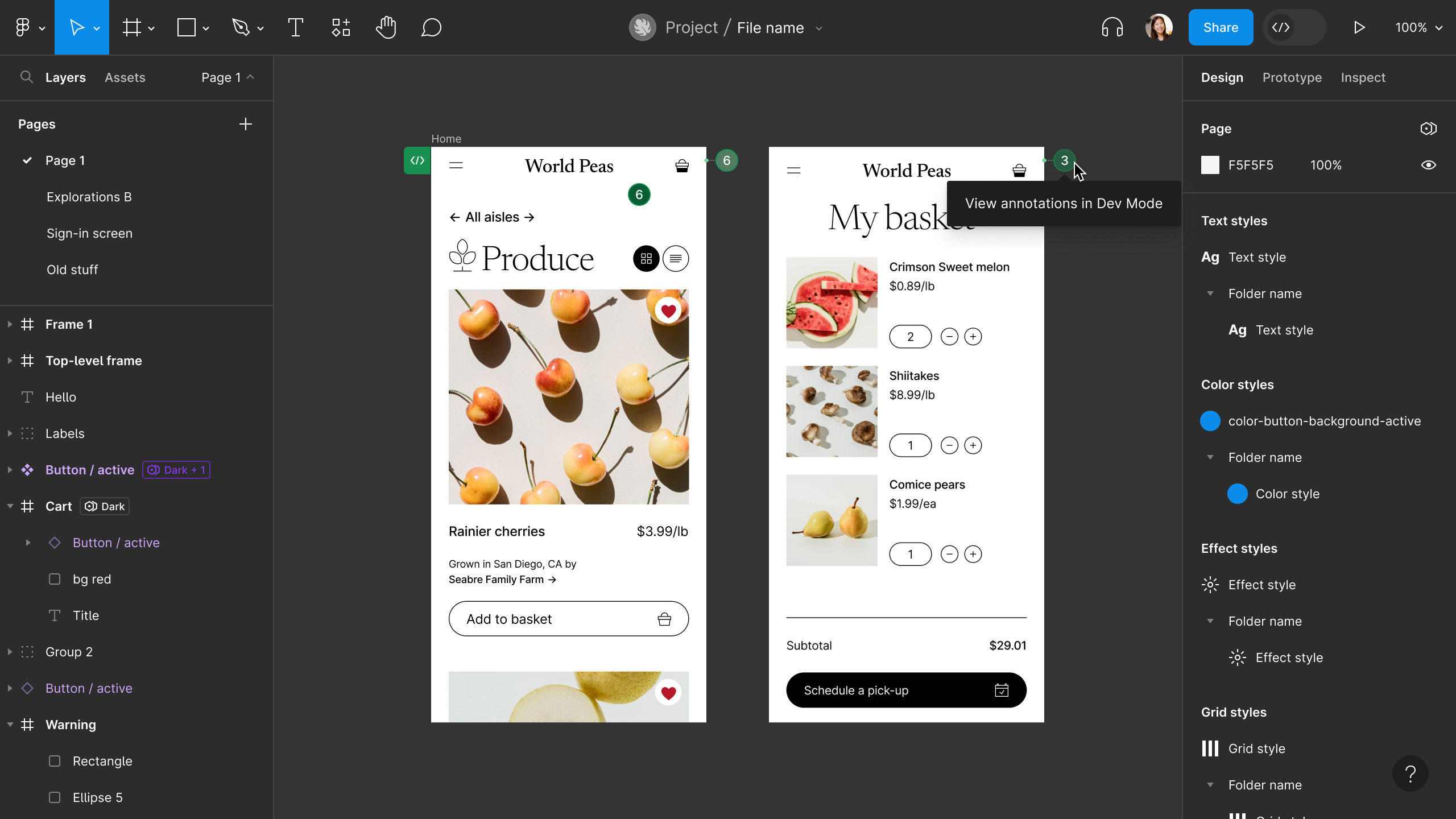Expand the Folder name under Text styles
Screen dimensions: 1456x819
pyautogui.click(x=1210, y=293)
